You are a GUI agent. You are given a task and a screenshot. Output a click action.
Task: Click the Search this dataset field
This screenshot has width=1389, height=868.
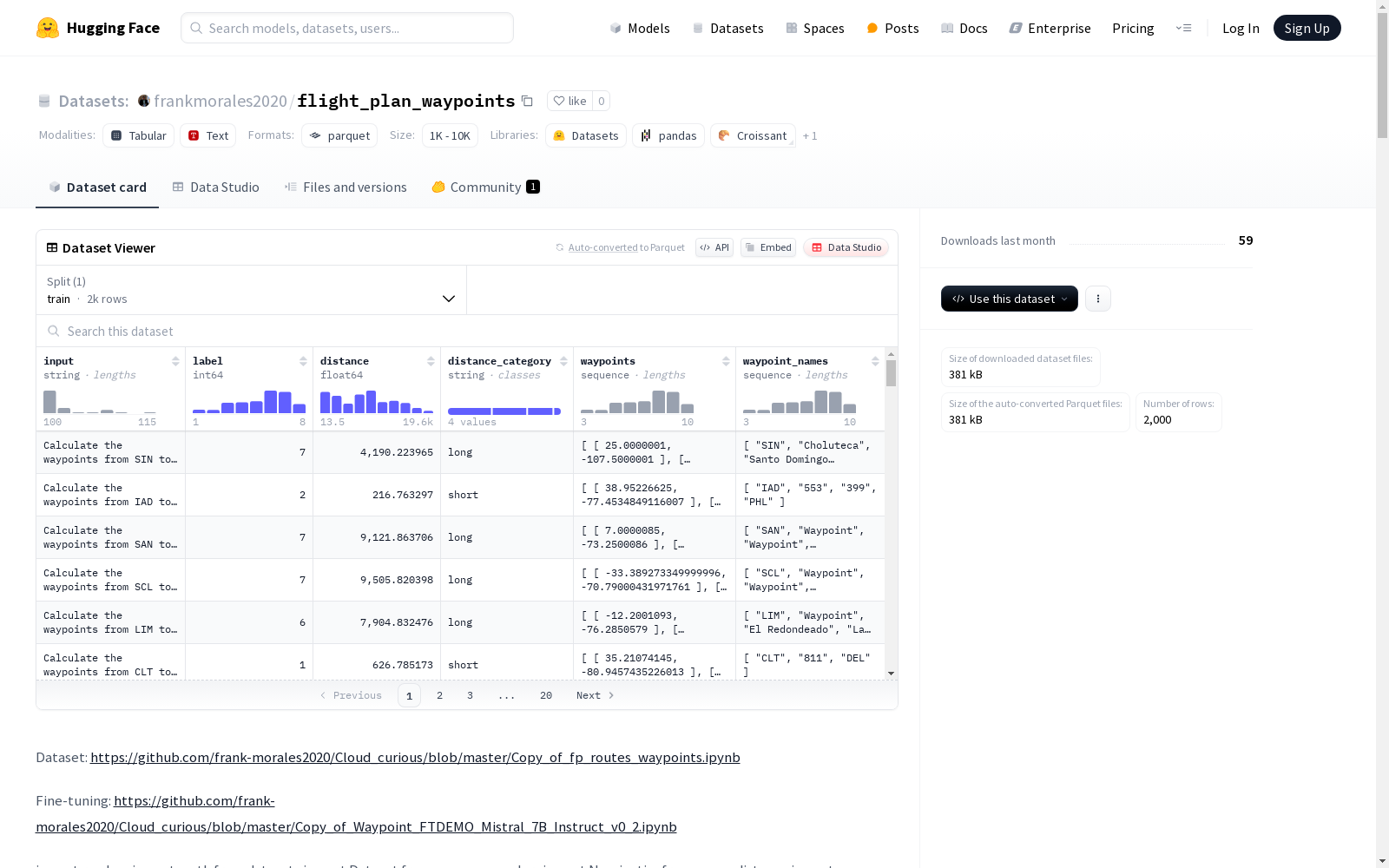point(467,331)
